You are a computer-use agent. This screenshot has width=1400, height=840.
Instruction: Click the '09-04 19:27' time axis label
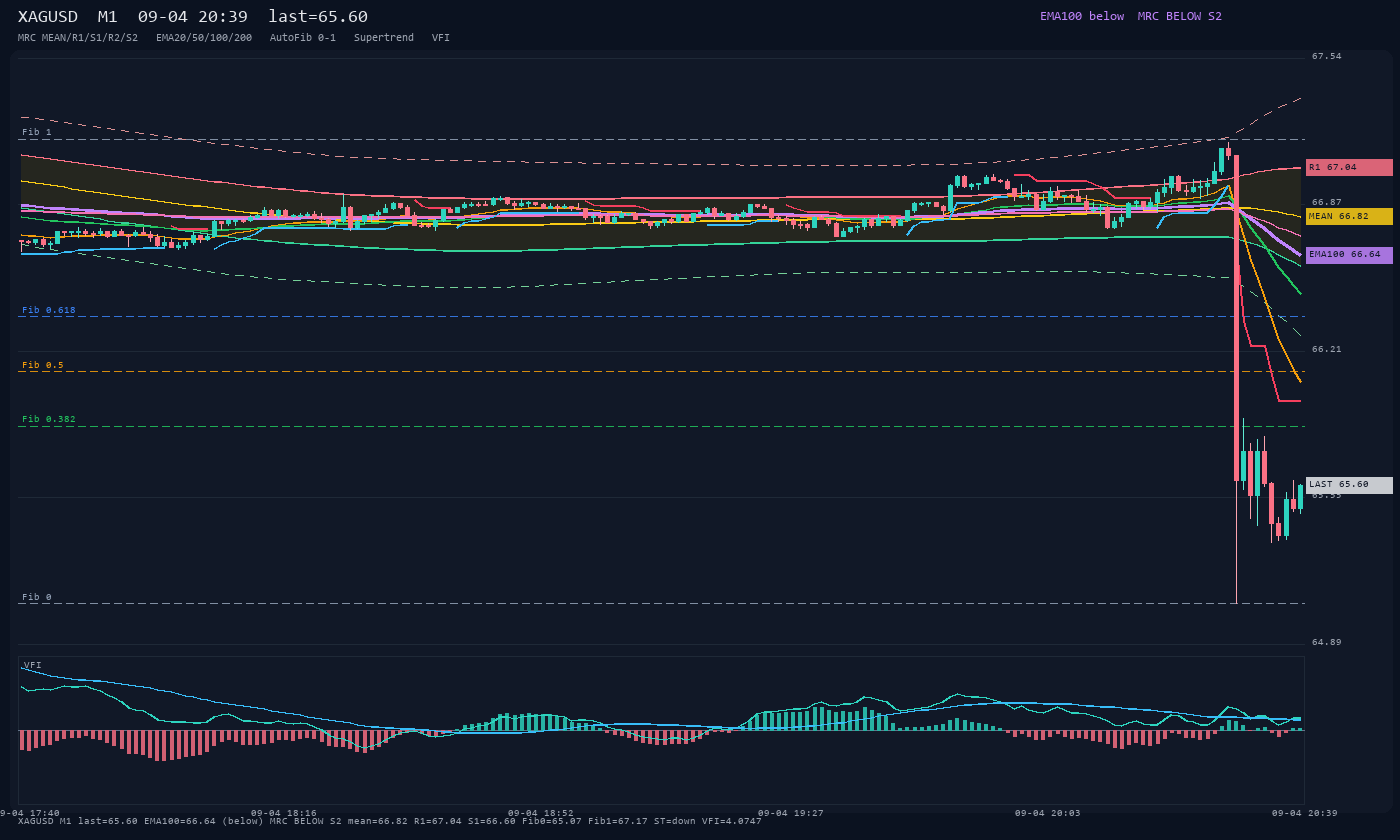tap(791, 813)
